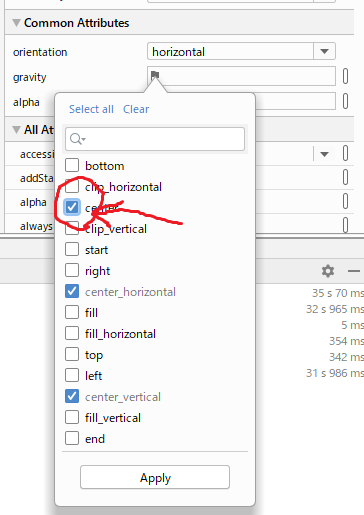The height and width of the screenshot is (515, 364).
Task: Click the Apply button
Action: (x=155, y=477)
